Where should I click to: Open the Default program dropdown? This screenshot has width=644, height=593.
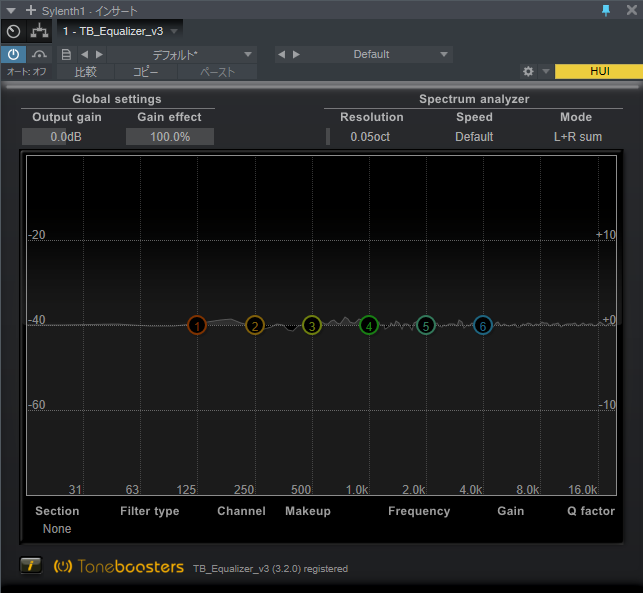[x=379, y=54]
